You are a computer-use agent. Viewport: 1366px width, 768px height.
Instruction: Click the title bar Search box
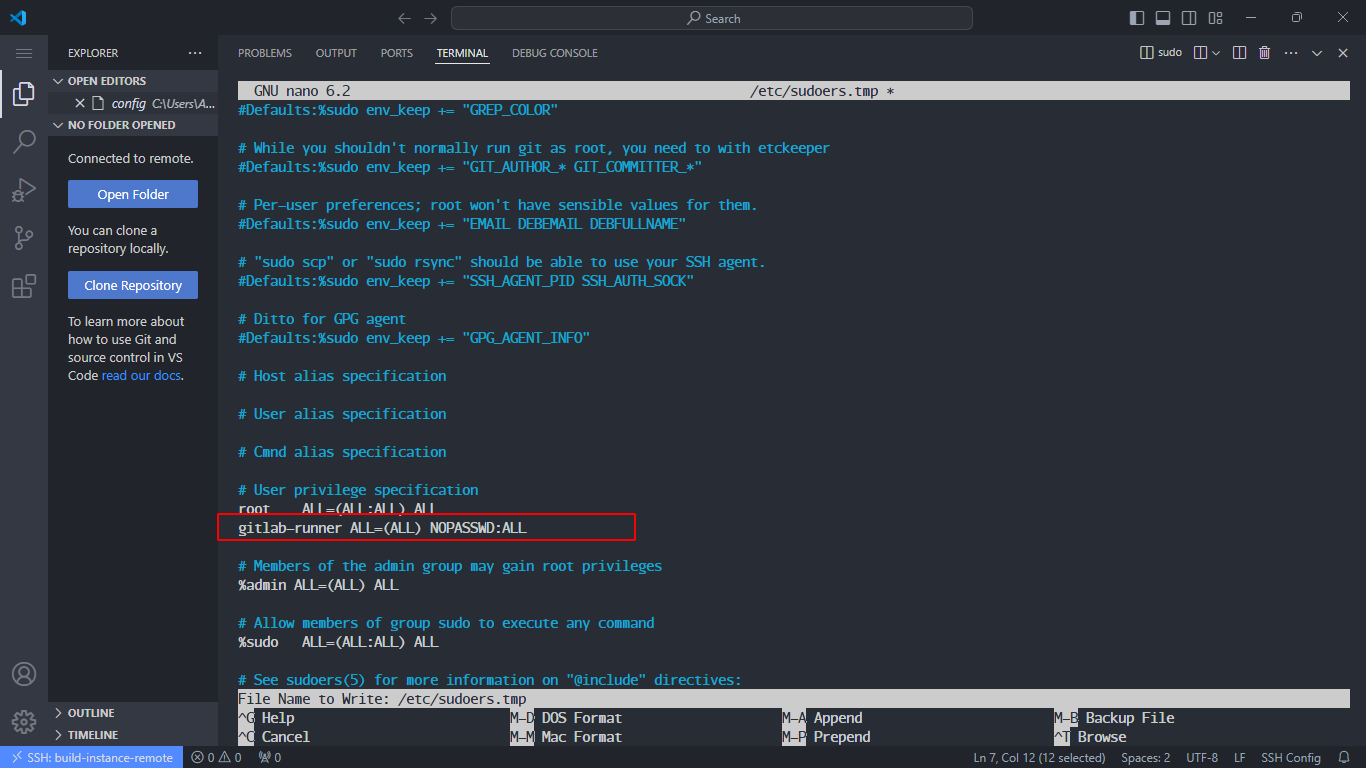point(712,18)
